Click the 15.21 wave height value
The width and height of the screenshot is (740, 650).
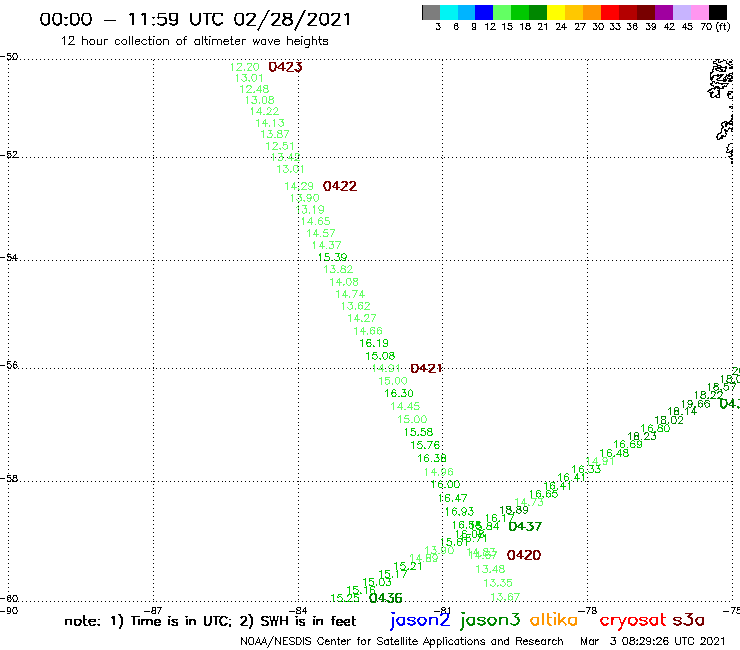click(408, 566)
